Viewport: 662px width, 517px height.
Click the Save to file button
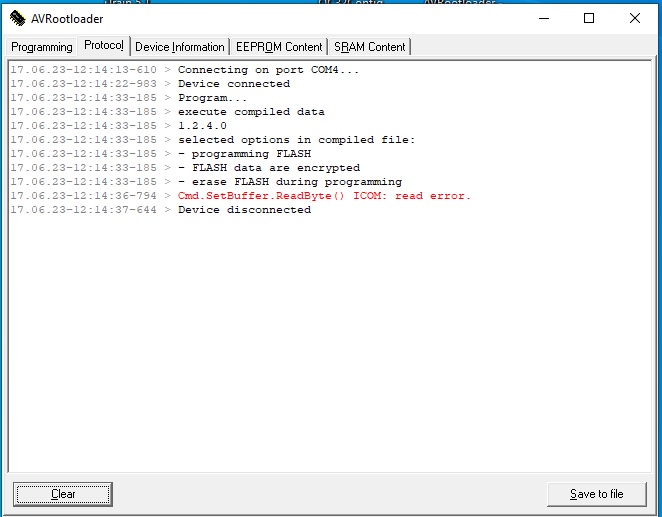pos(596,494)
